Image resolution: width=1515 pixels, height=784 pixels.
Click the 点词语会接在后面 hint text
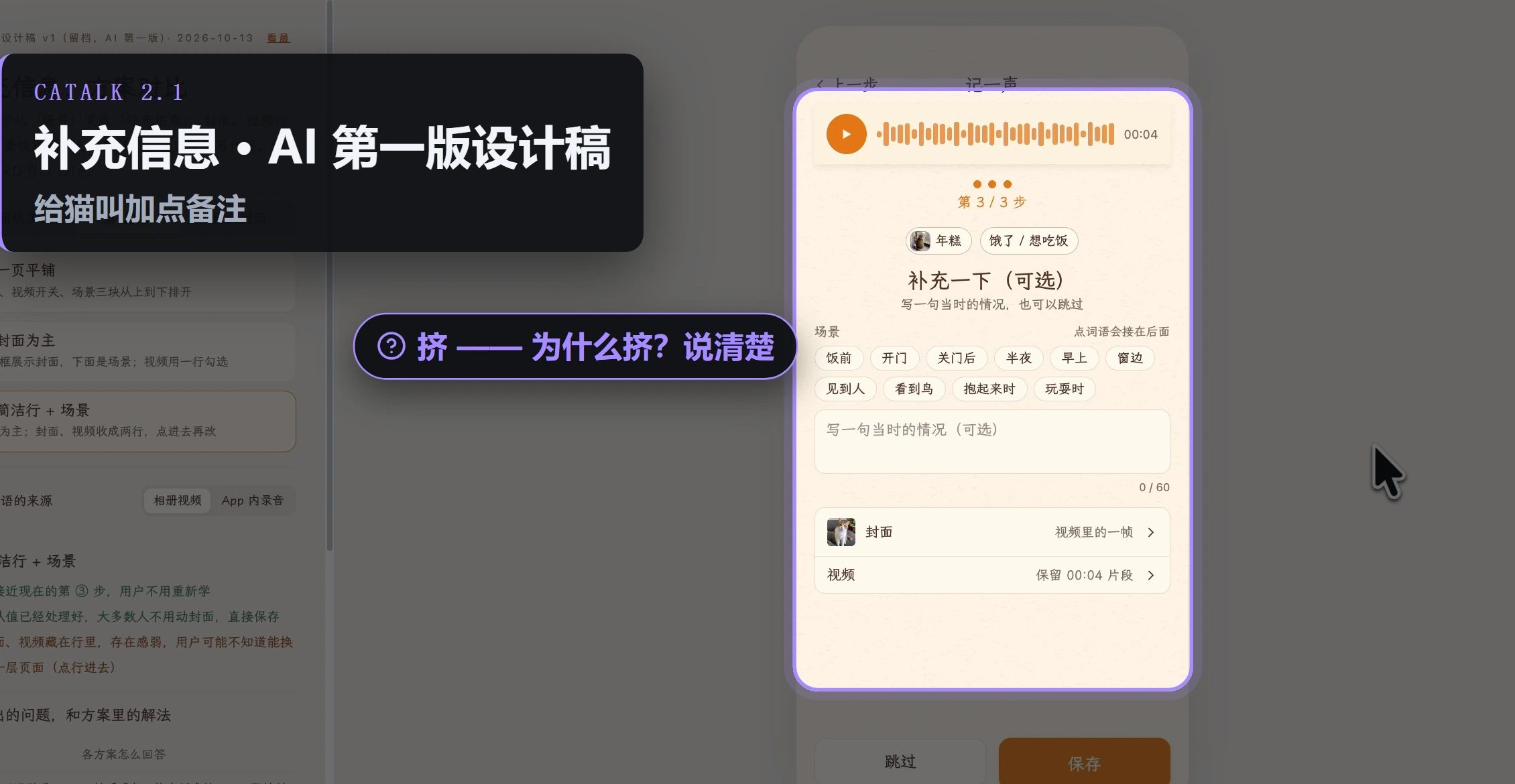tap(1122, 332)
